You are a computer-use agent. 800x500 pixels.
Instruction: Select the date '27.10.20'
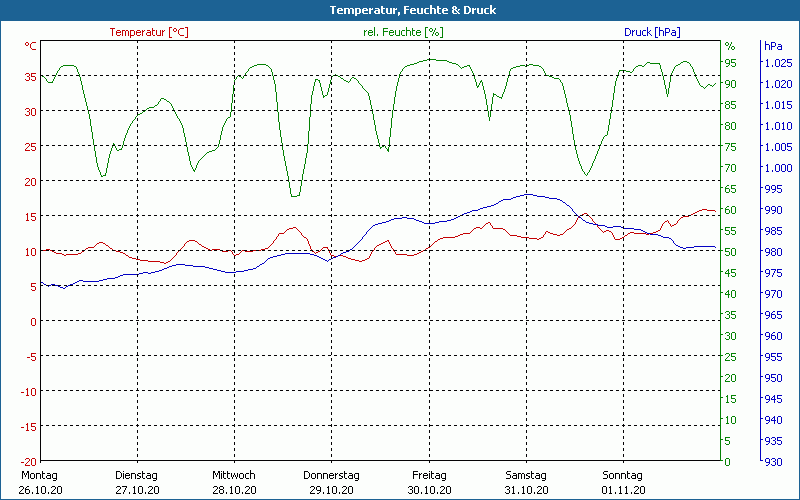point(137,490)
